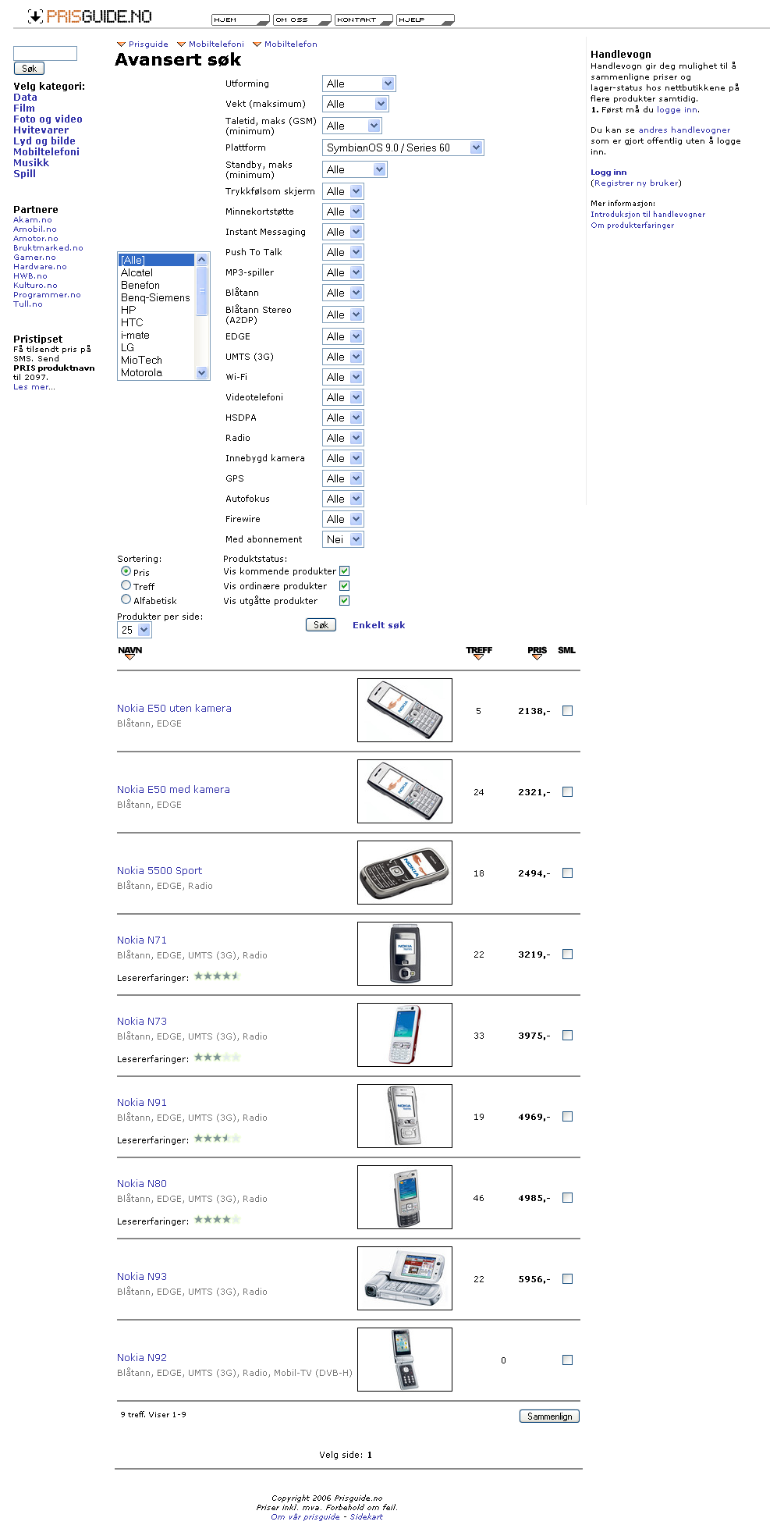Viewport: 784px width, 1525px height.
Task: Click Nokia N80 reader rating stars
Action: click(217, 1220)
